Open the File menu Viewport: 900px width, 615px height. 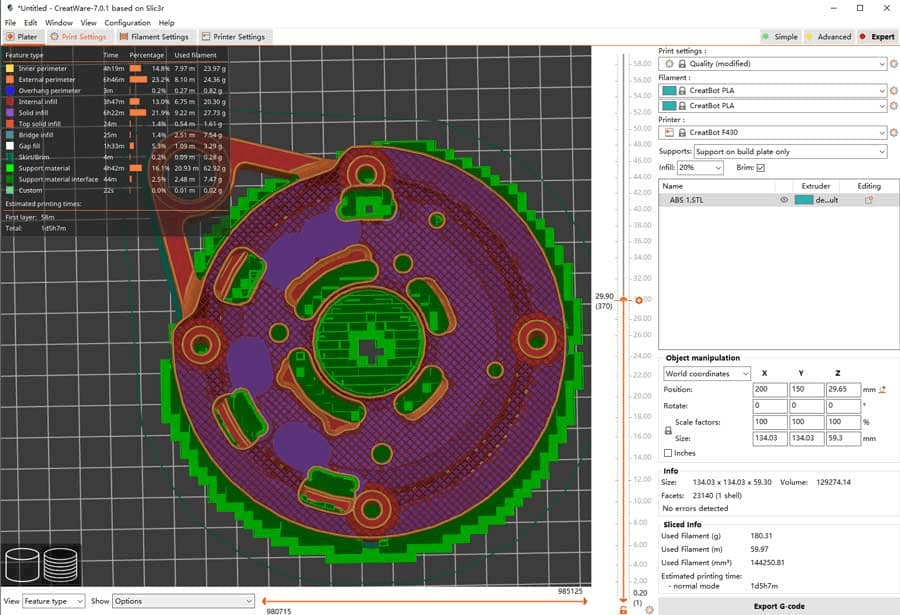point(10,23)
